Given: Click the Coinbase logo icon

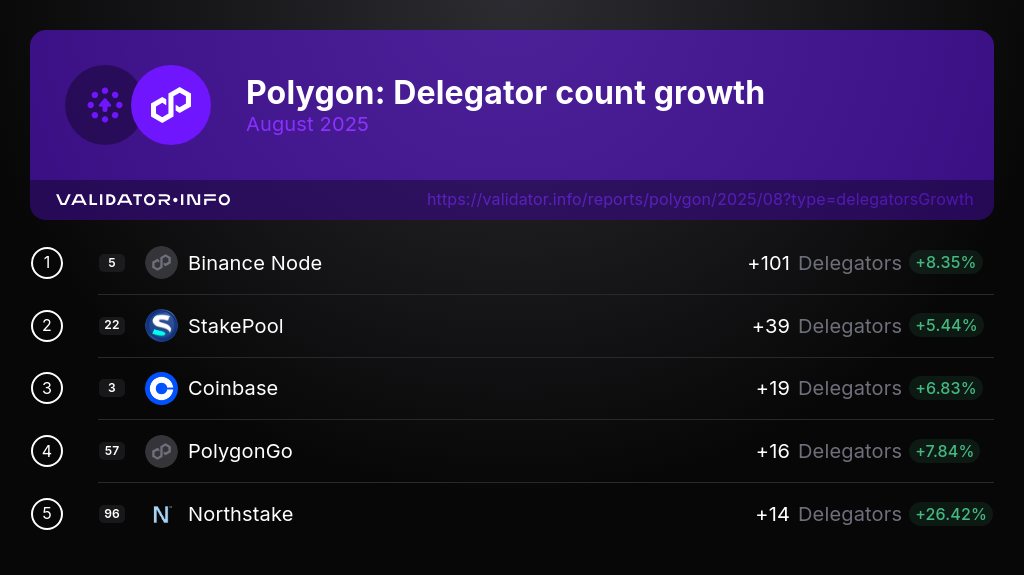Looking at the screenshot, I should (x=161, y=388).
